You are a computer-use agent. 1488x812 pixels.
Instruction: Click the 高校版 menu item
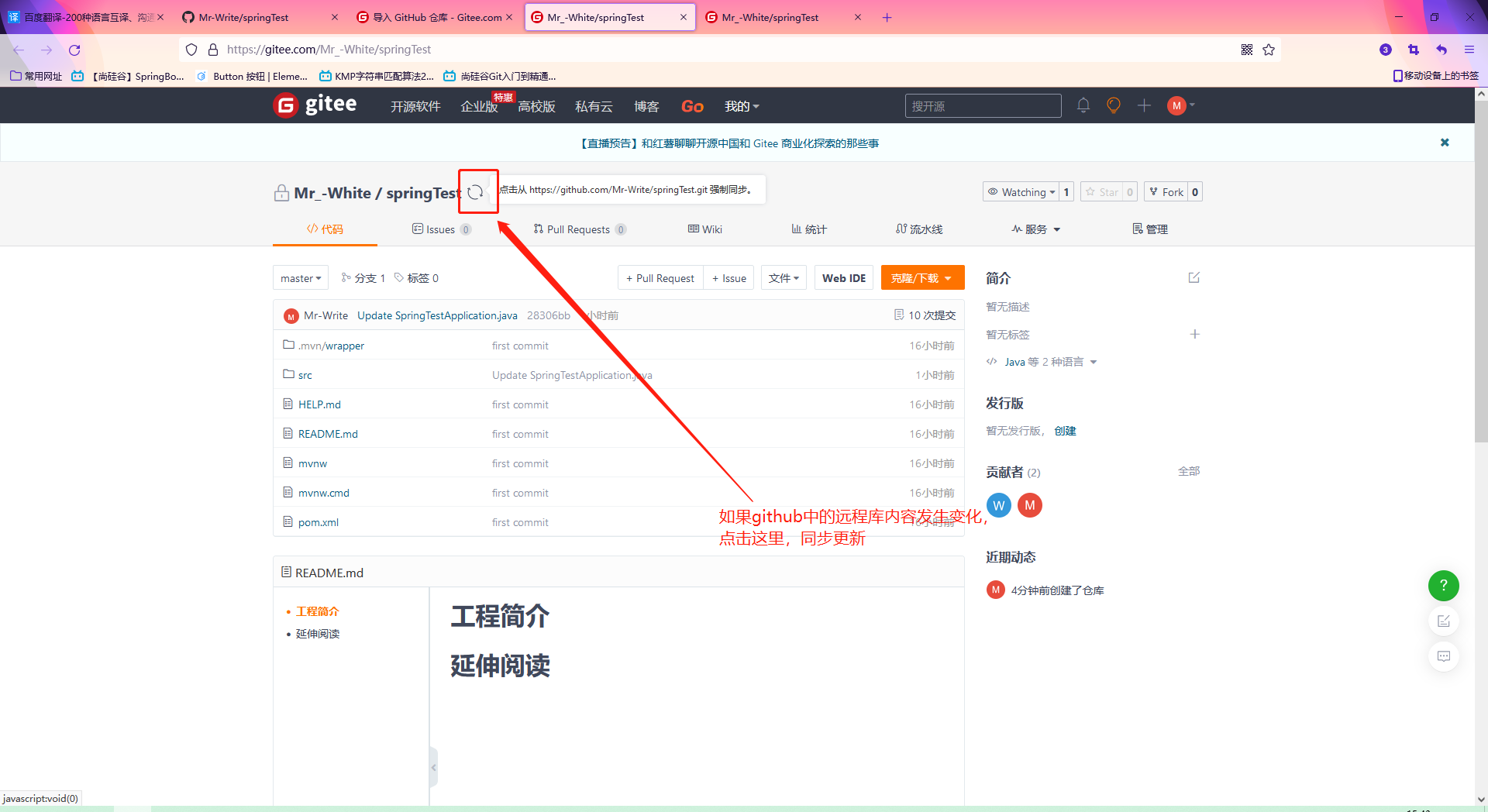point(536,106)
